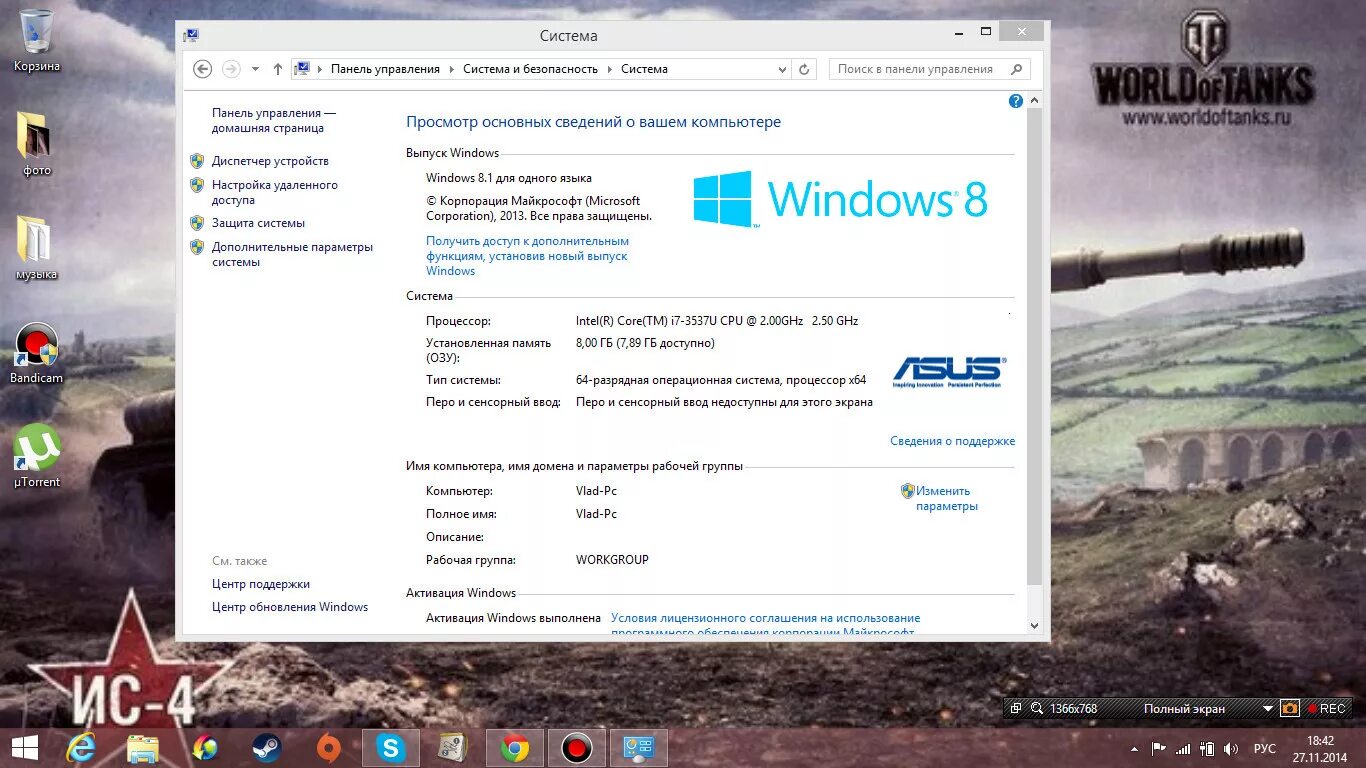Open Сведения о поддержке link
This screenshot has width=1366, height=768.
pyautogui.click(x=952, y=441)
